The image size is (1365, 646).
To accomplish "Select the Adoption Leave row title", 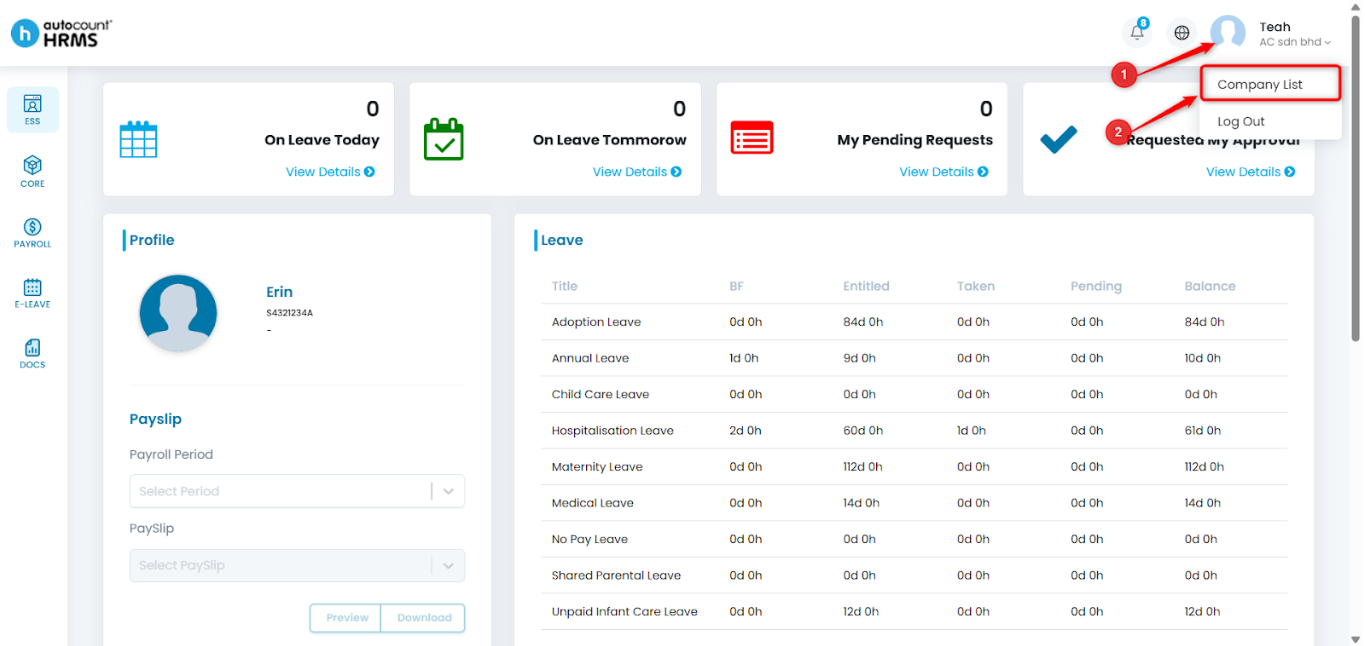I will 596,322.
